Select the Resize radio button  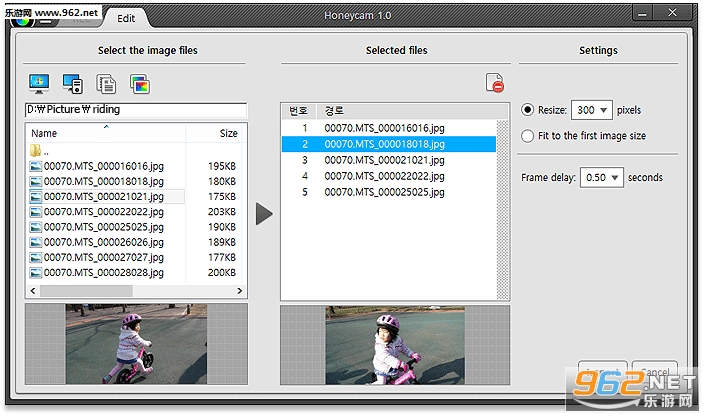coord(527,110)
